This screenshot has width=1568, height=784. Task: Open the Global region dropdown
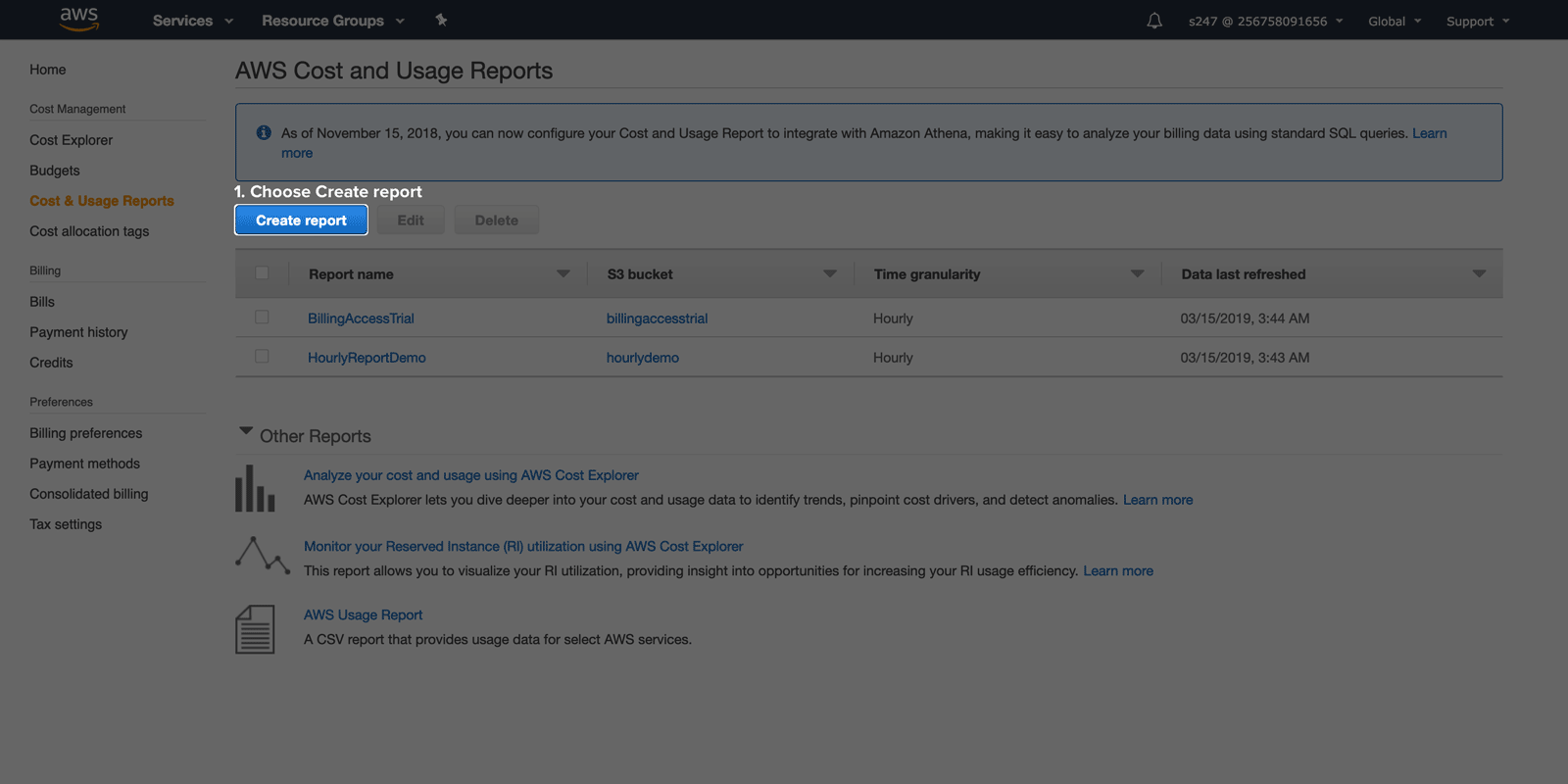tap(1395, 21)
